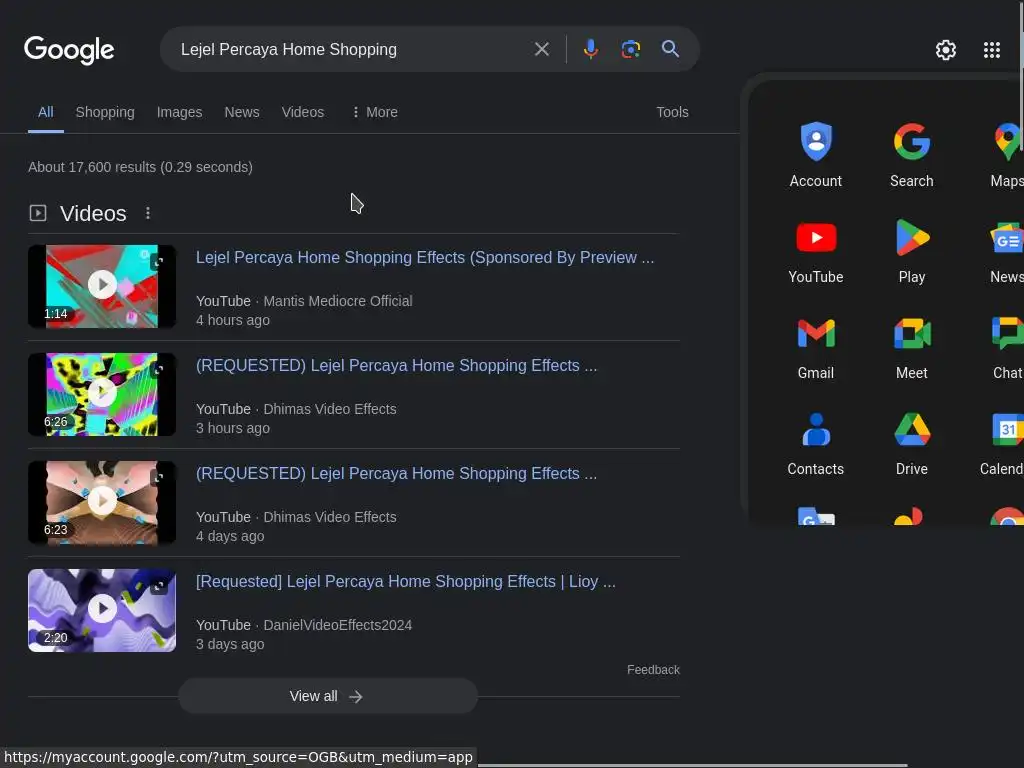This screenshot has height=768, width=1024.
Task: Open quick settings gear
Action: click(x=946, y=50)
